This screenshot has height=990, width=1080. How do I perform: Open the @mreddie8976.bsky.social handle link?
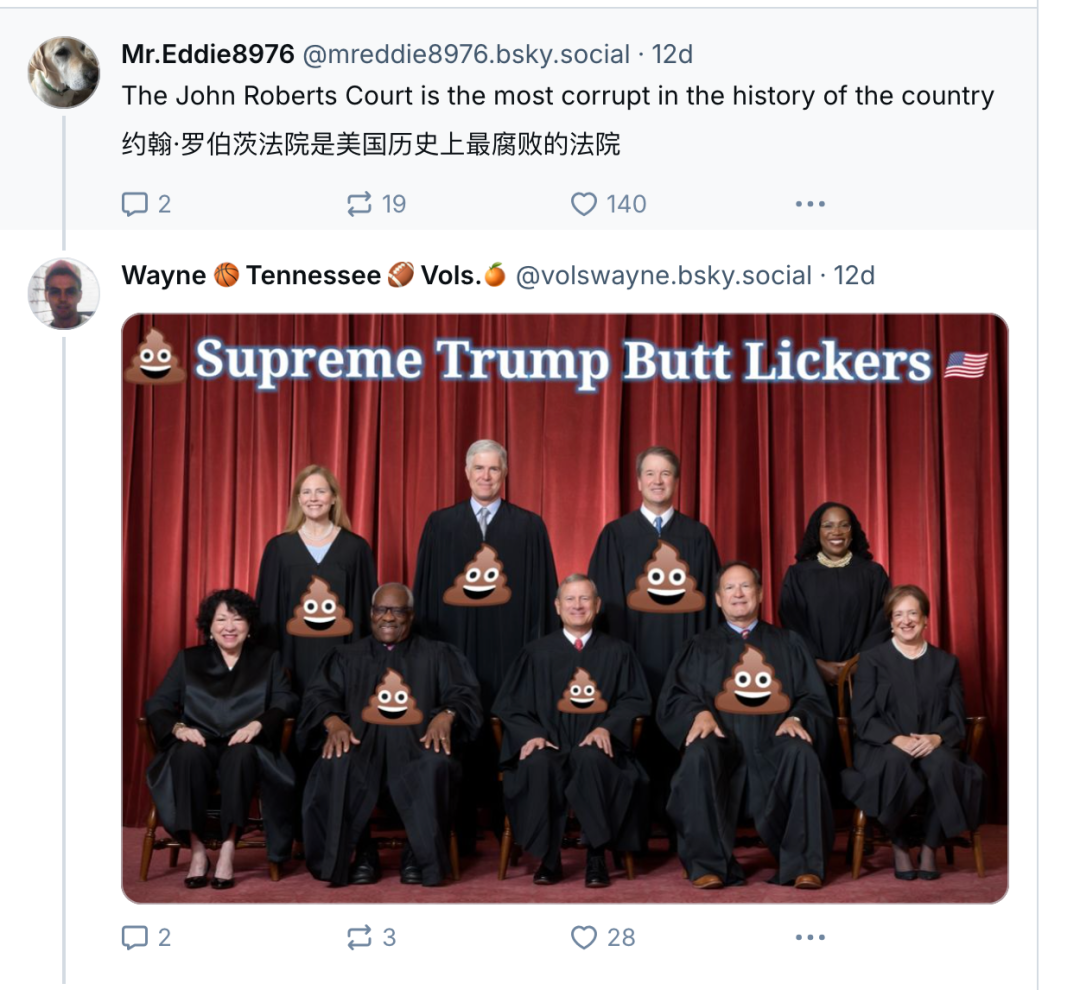coord(465,54)
